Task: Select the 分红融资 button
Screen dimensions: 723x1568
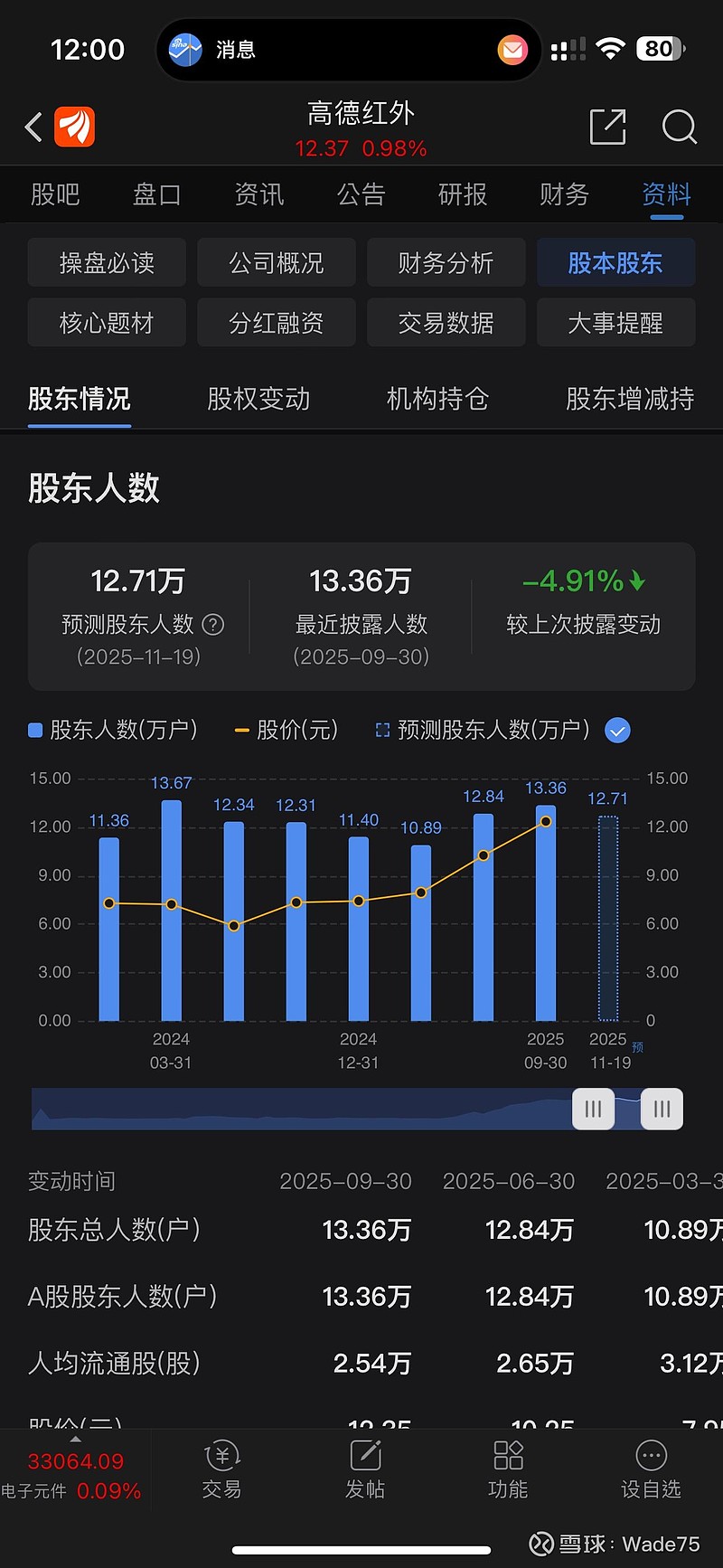Action: (277, 323)
